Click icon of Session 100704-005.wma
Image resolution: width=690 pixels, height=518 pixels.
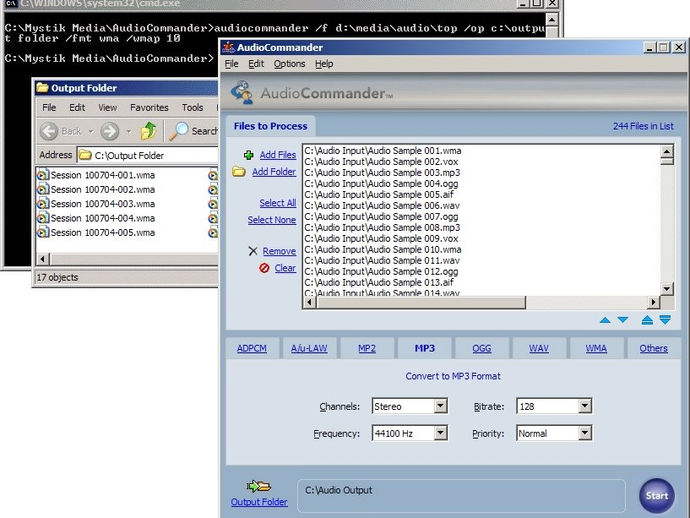point(43,232)
